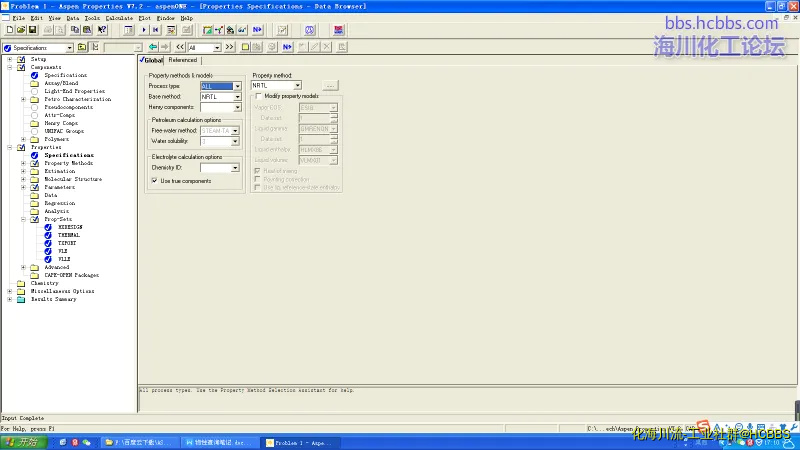Screen dimensions: 800x450
Task: Toggle the Use true components checkbox
Action: point(155,181)
